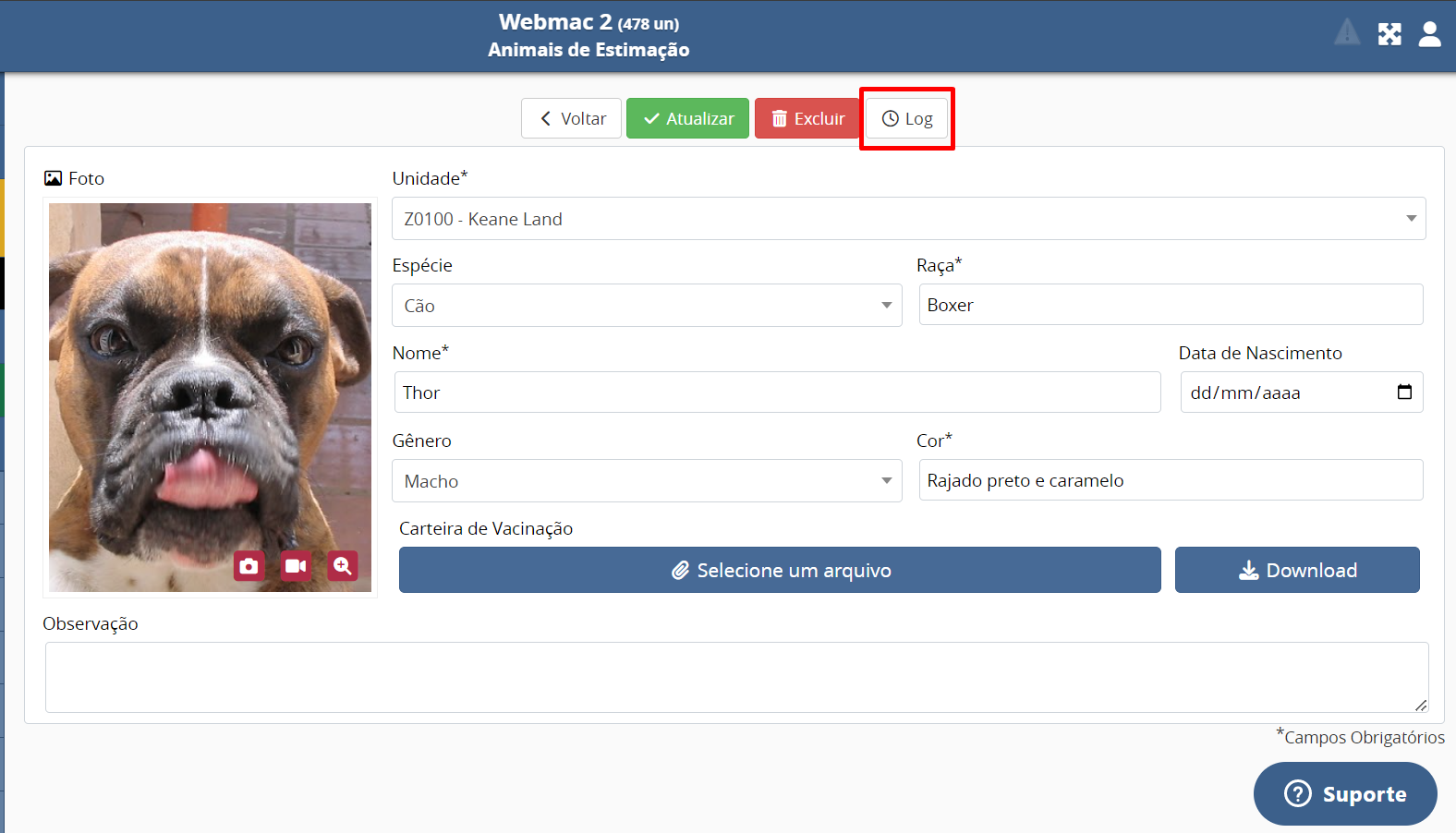The height and width of the screenshot is (833, 1456).
Task: Zoom the pet photo with the magnifier icon
Action: [343, 566]
